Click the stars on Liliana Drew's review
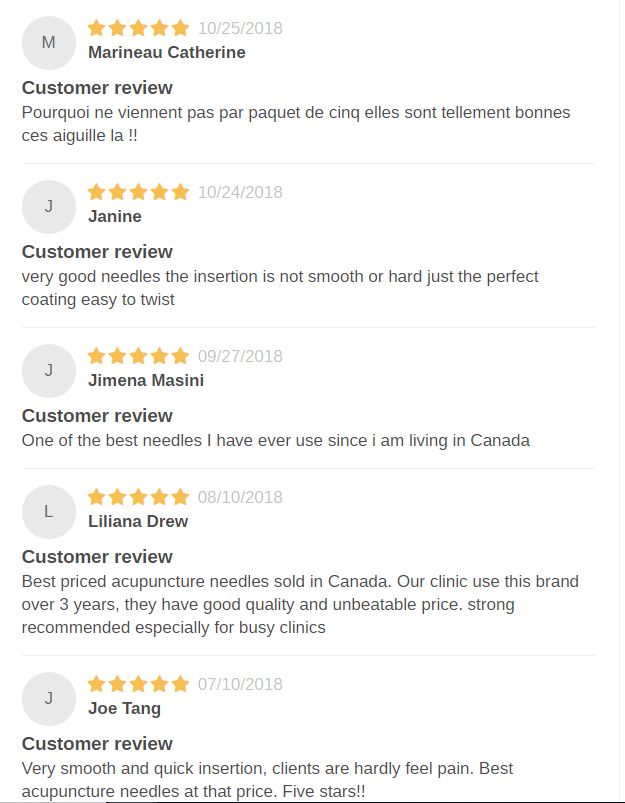 (138, 497)
